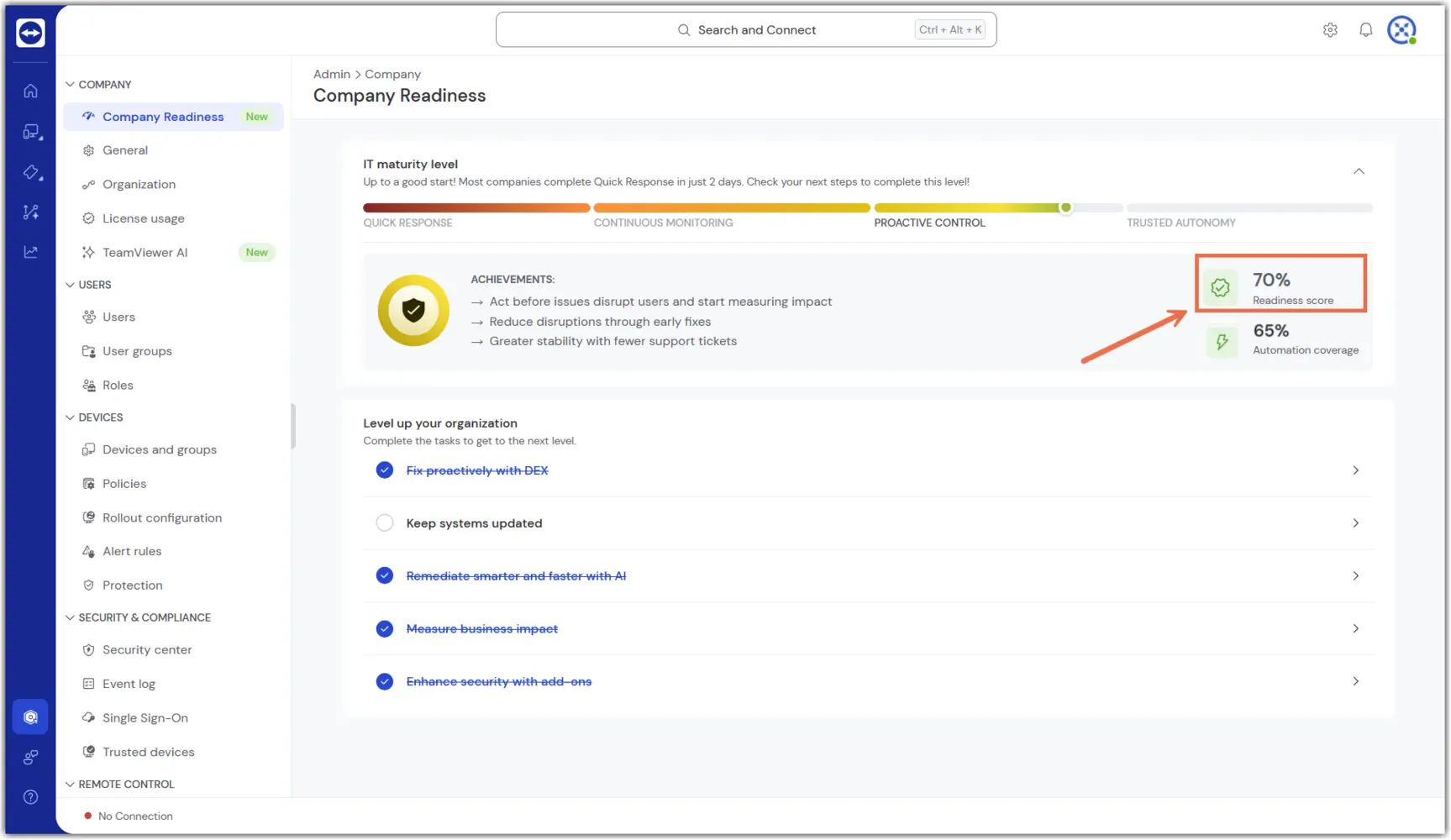Screen dimensions: 1451x840
Task: Open the Home icon in left rail
Action: point(30,91)
